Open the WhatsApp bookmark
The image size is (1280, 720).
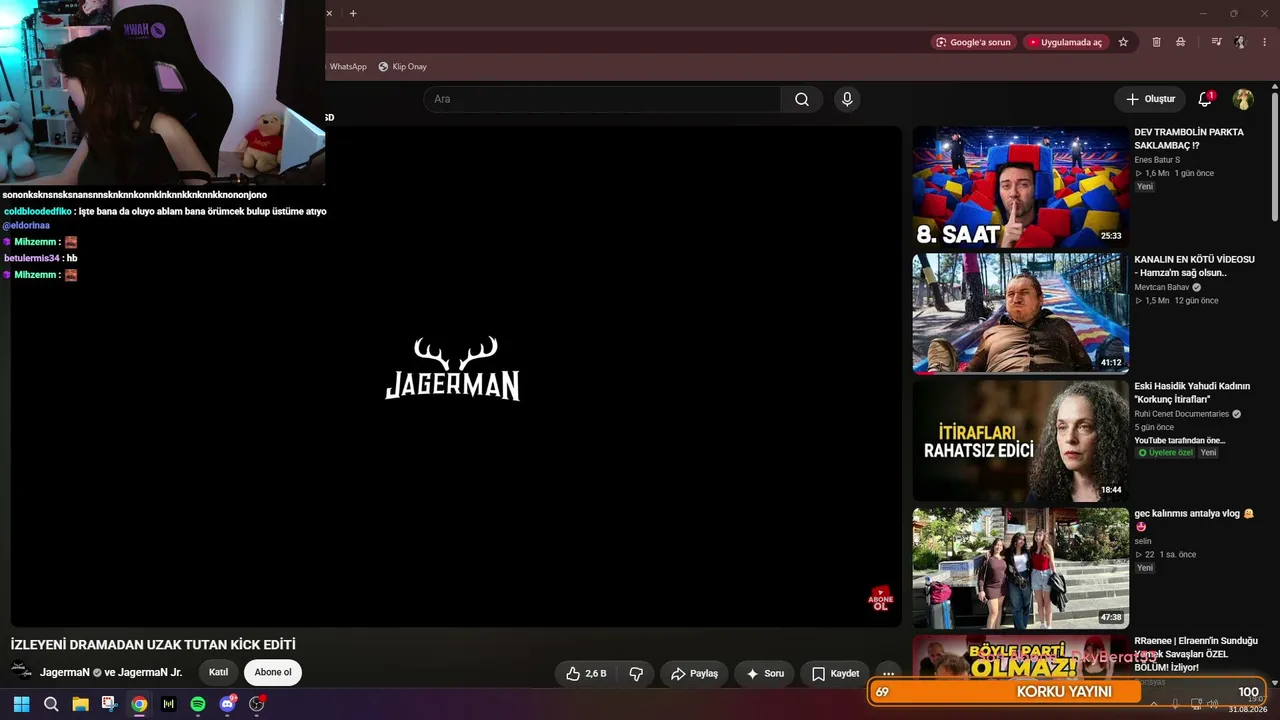pos(348,67)
